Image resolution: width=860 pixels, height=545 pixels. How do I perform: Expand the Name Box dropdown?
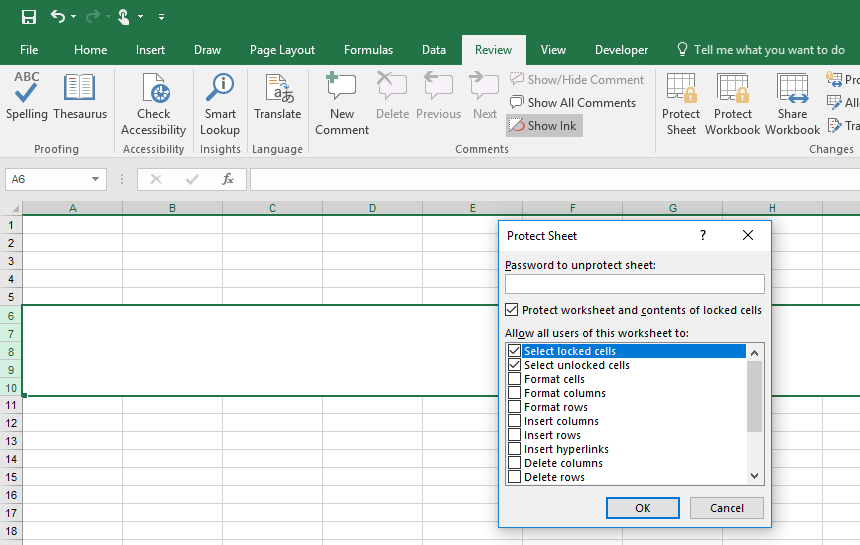(96, 179)
